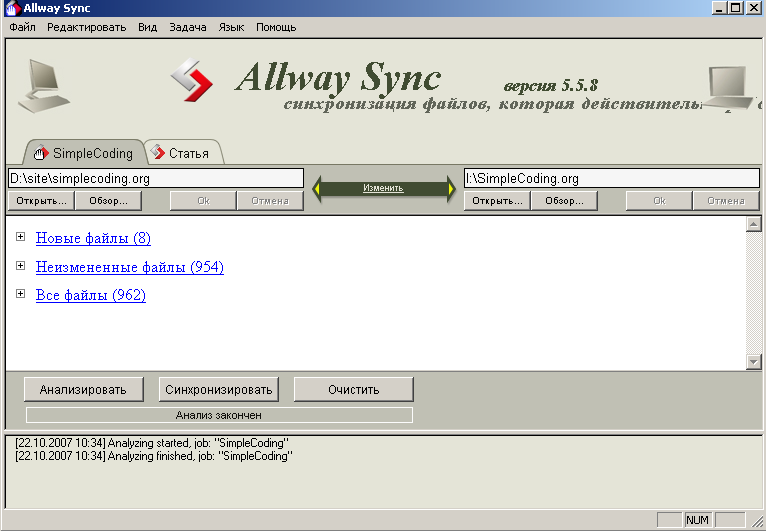Screen dimensions: 766x531
Task: Click the NUM indicator in status bar
Action: point(697,520)
